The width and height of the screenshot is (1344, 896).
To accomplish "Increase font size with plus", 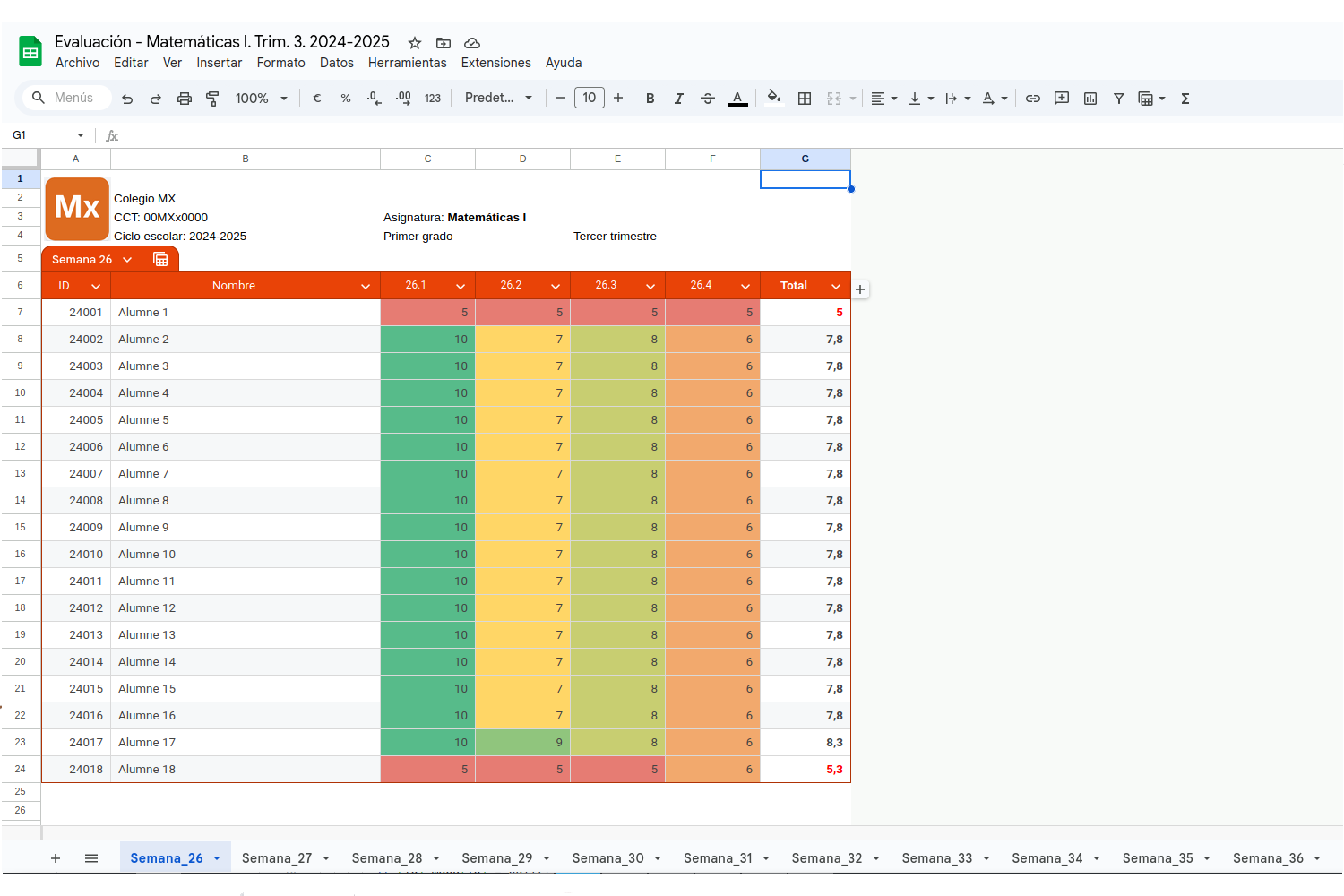I will point(618,99).
